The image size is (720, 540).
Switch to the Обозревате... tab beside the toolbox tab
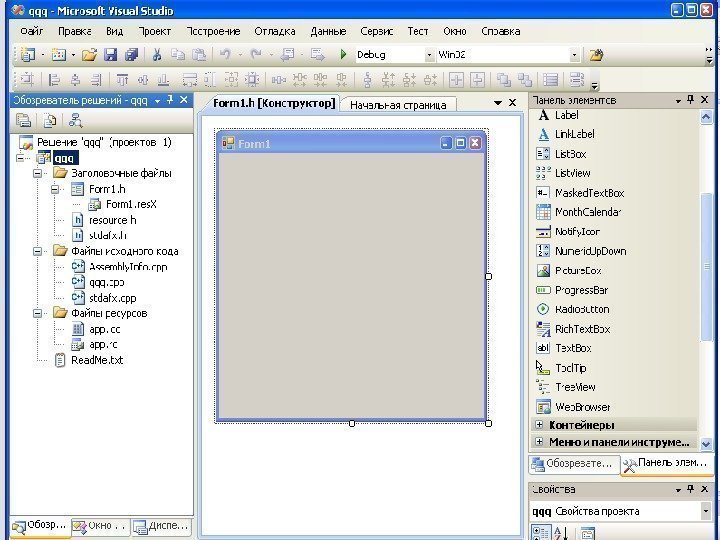point(574,464)
